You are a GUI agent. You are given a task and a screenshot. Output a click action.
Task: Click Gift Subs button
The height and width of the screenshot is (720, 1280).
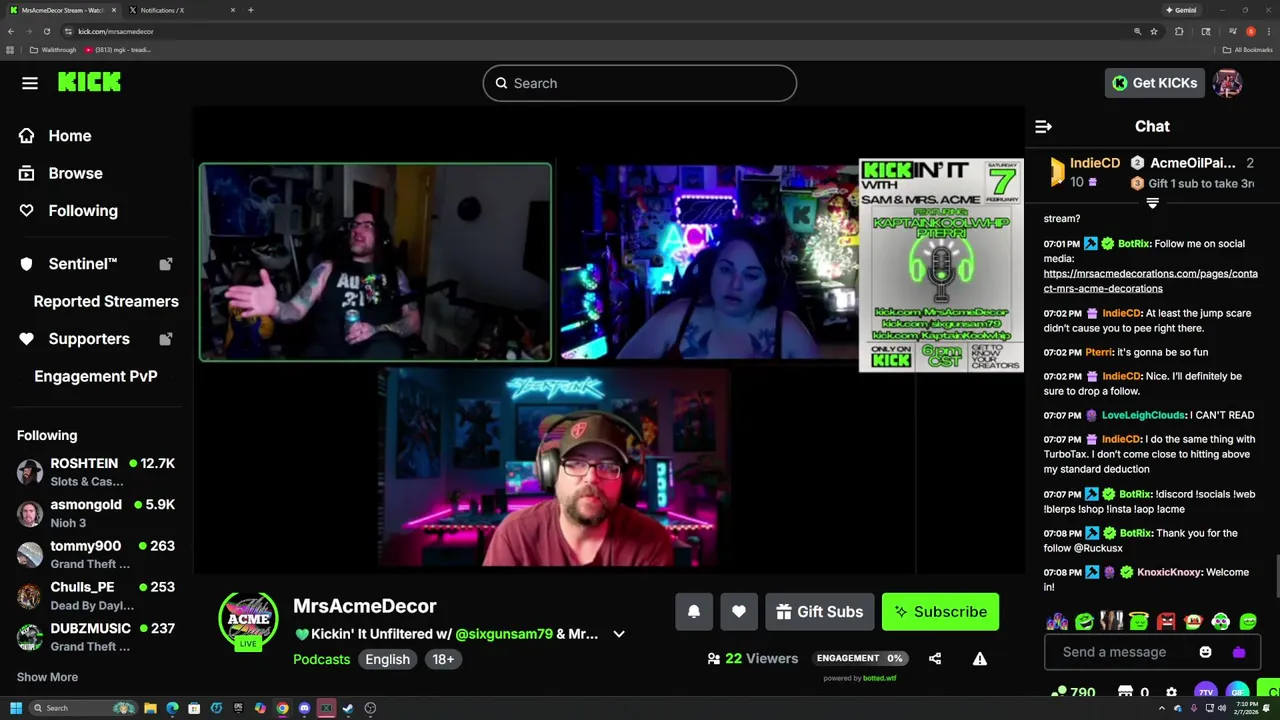tap(820, 612)
